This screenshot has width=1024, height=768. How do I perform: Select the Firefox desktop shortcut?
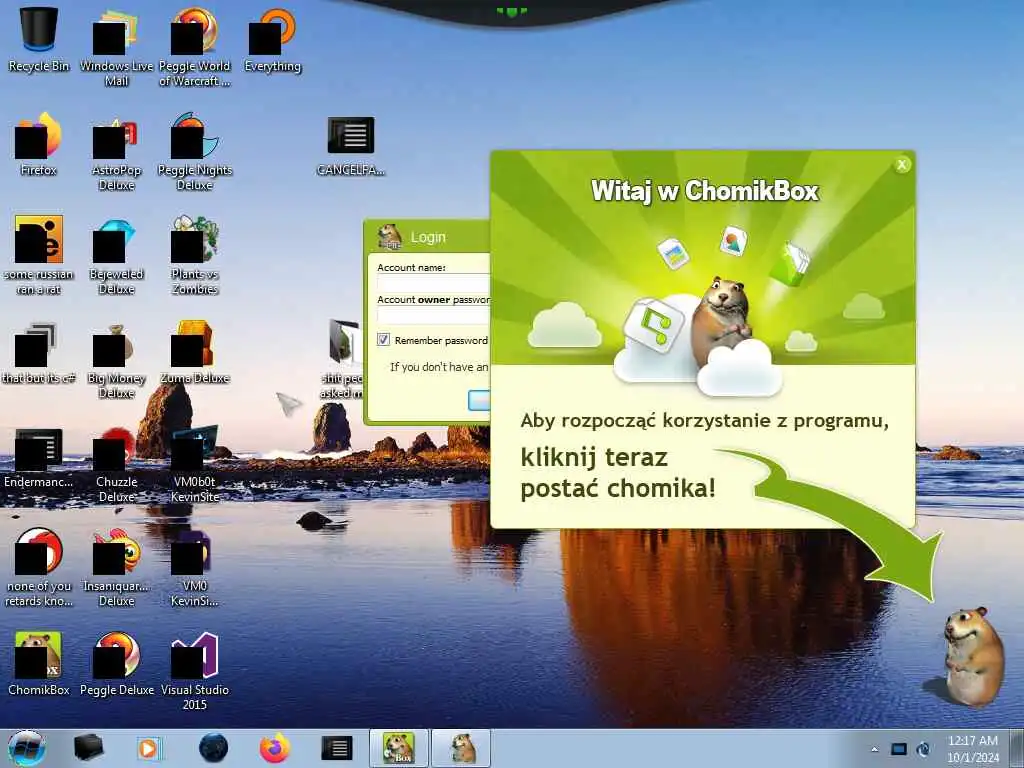click(39, 144)
